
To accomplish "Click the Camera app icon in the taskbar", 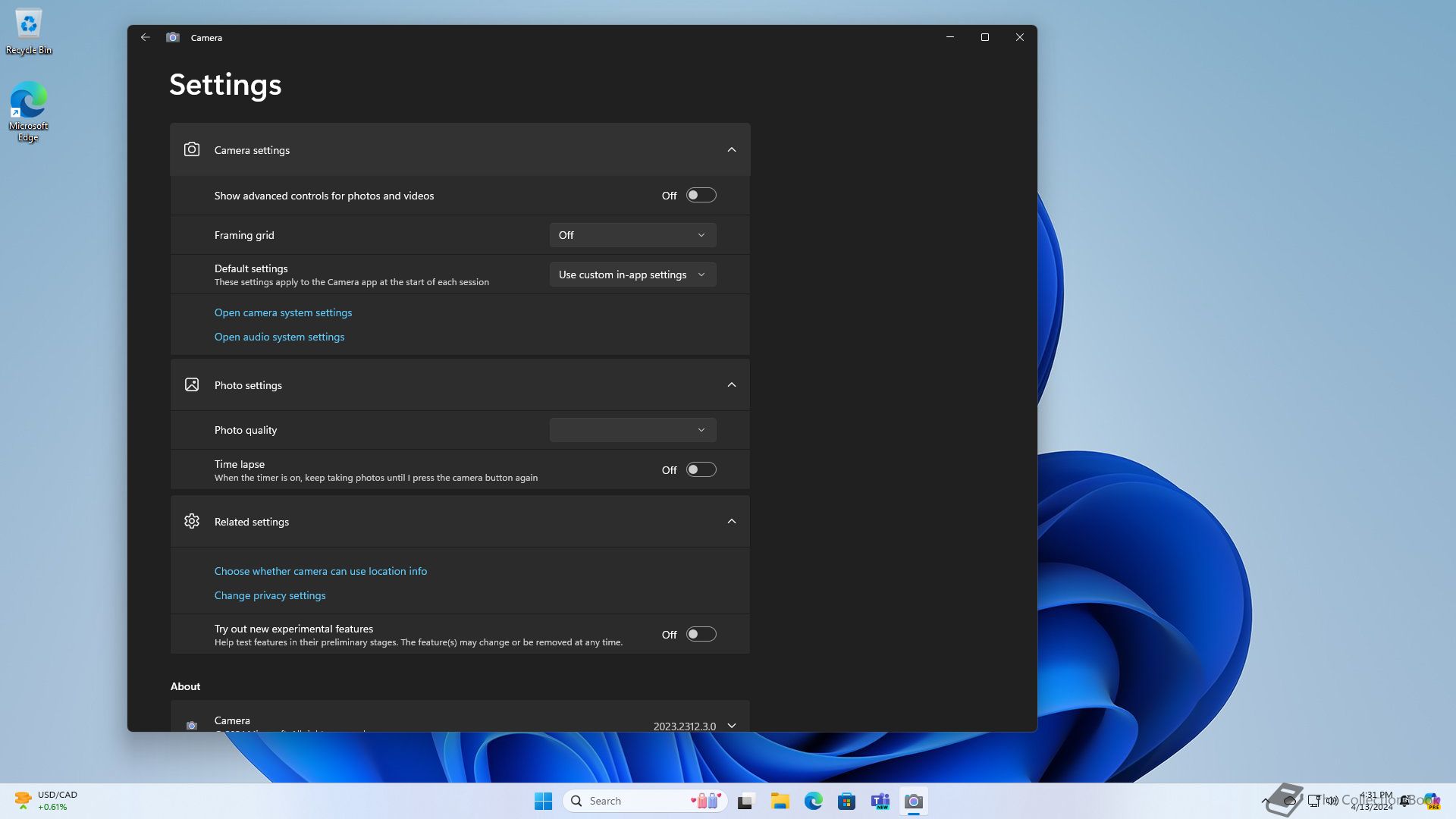I will click(914, 801).
